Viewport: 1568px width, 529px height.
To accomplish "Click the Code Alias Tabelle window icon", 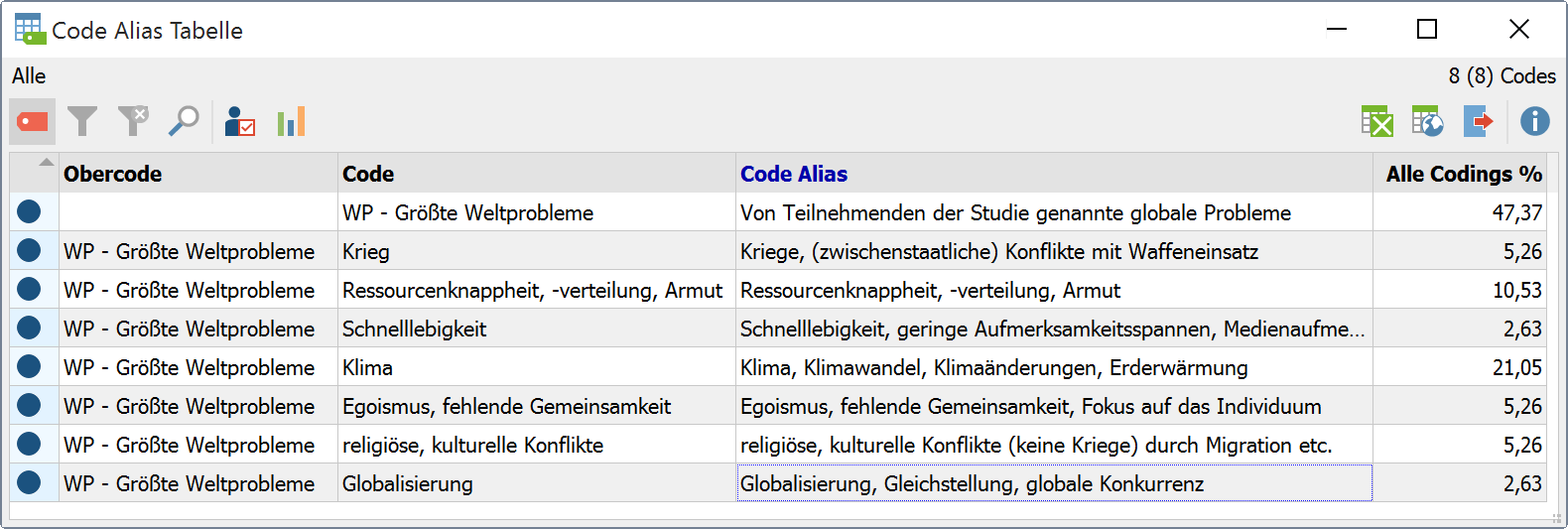I will (30, 30).
